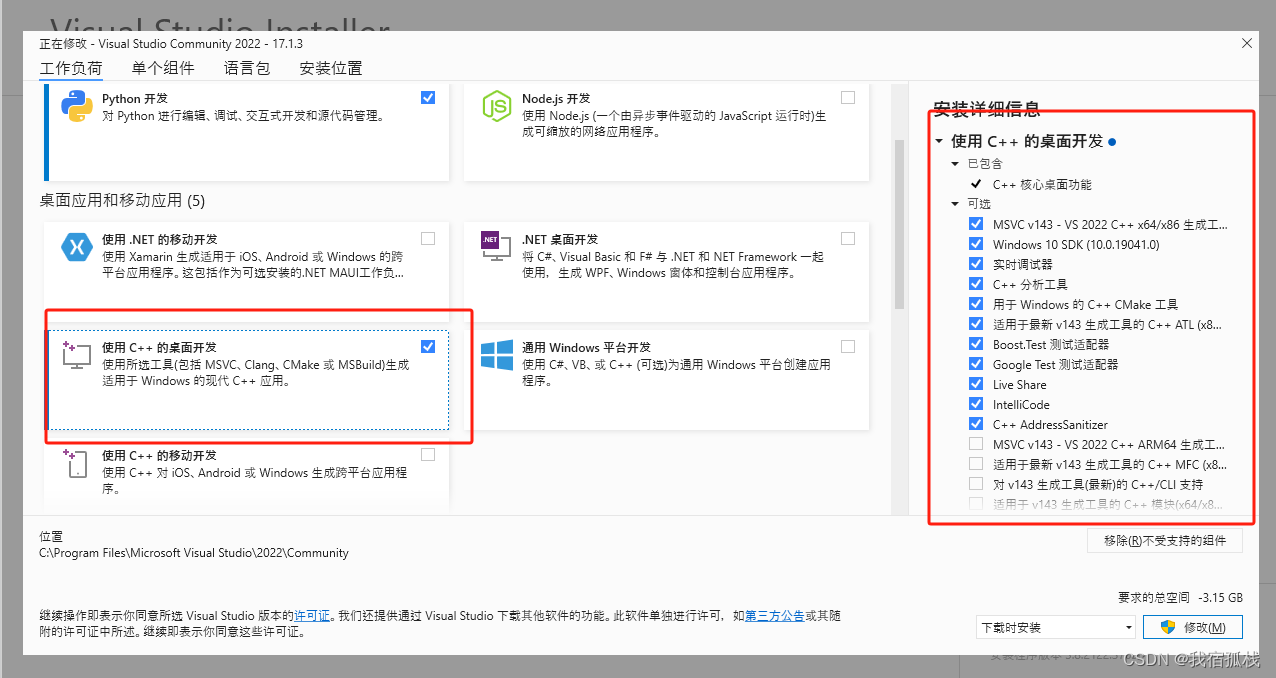
Task: Uncheck the 实时调试器 component checkbox
Action: (976, 264)
